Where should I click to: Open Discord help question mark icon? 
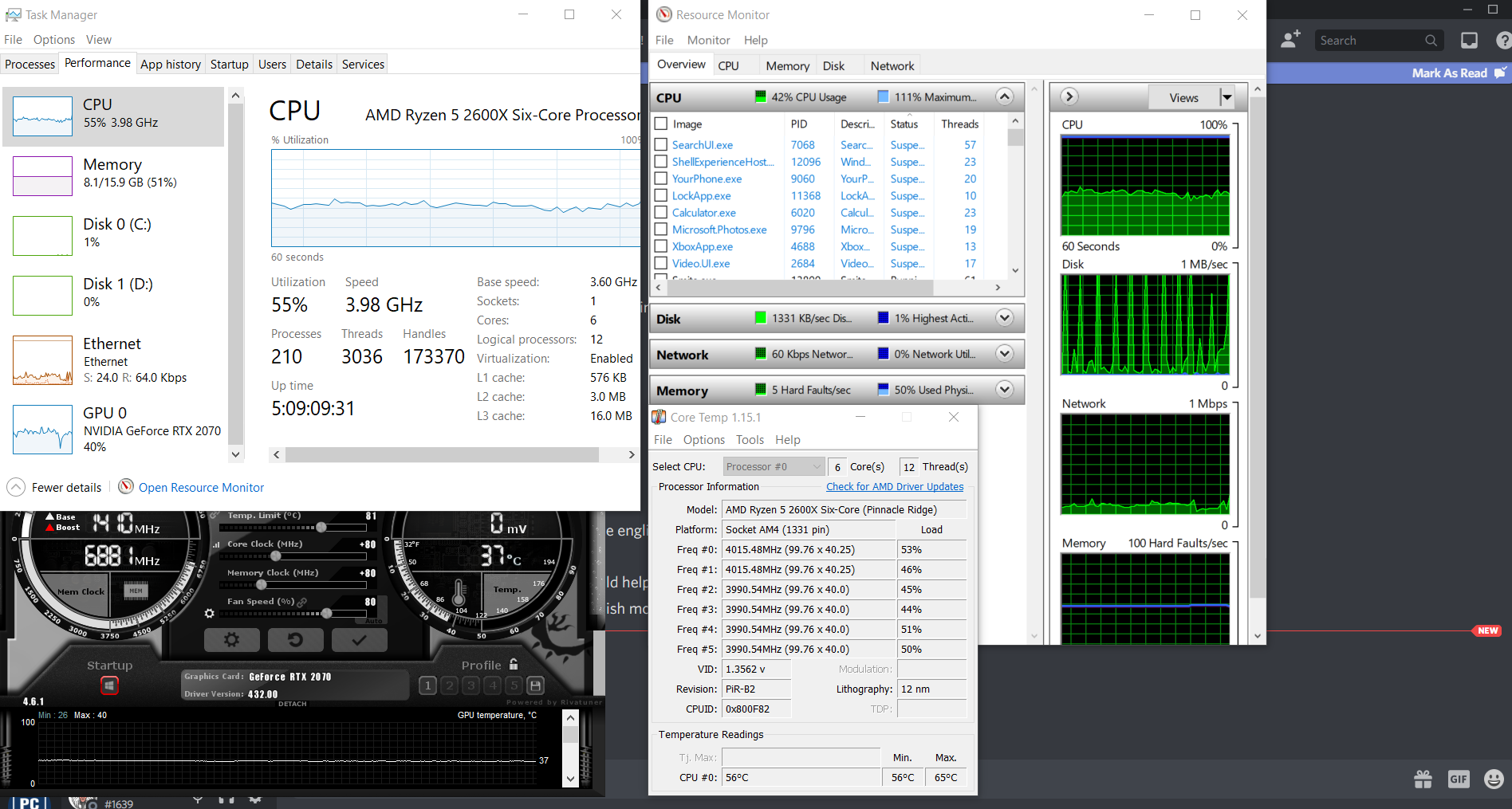coord(1504,40)
